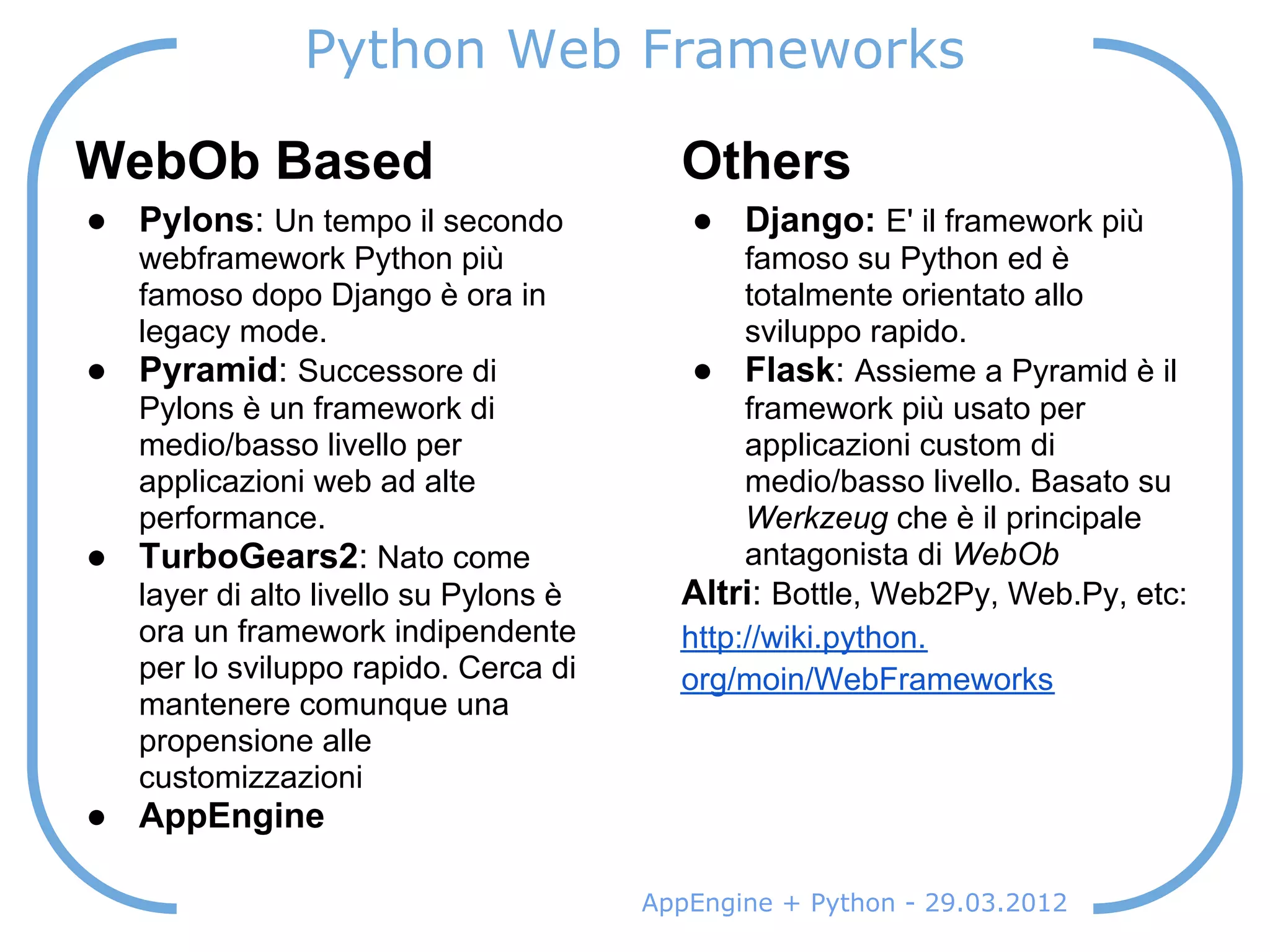Click the bold word Flask
1270x952 pixels.
pyautogui.click(x=790, y=370)
